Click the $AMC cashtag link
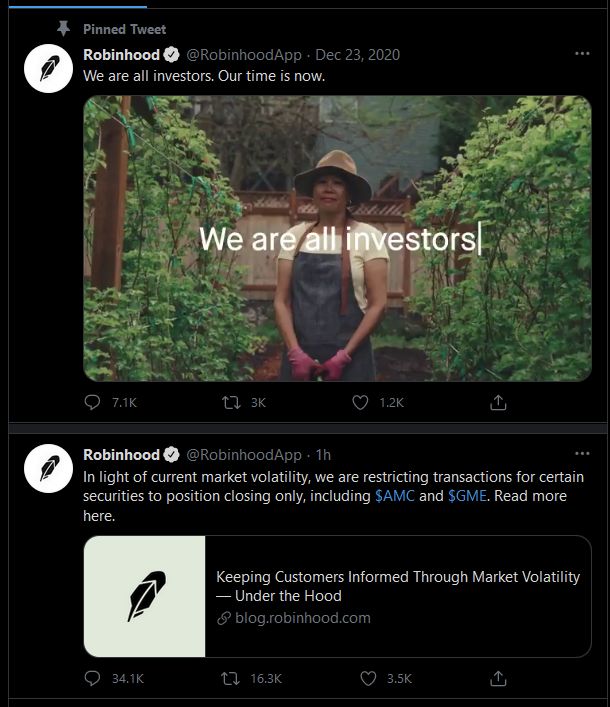 click(x=395, y=496)
